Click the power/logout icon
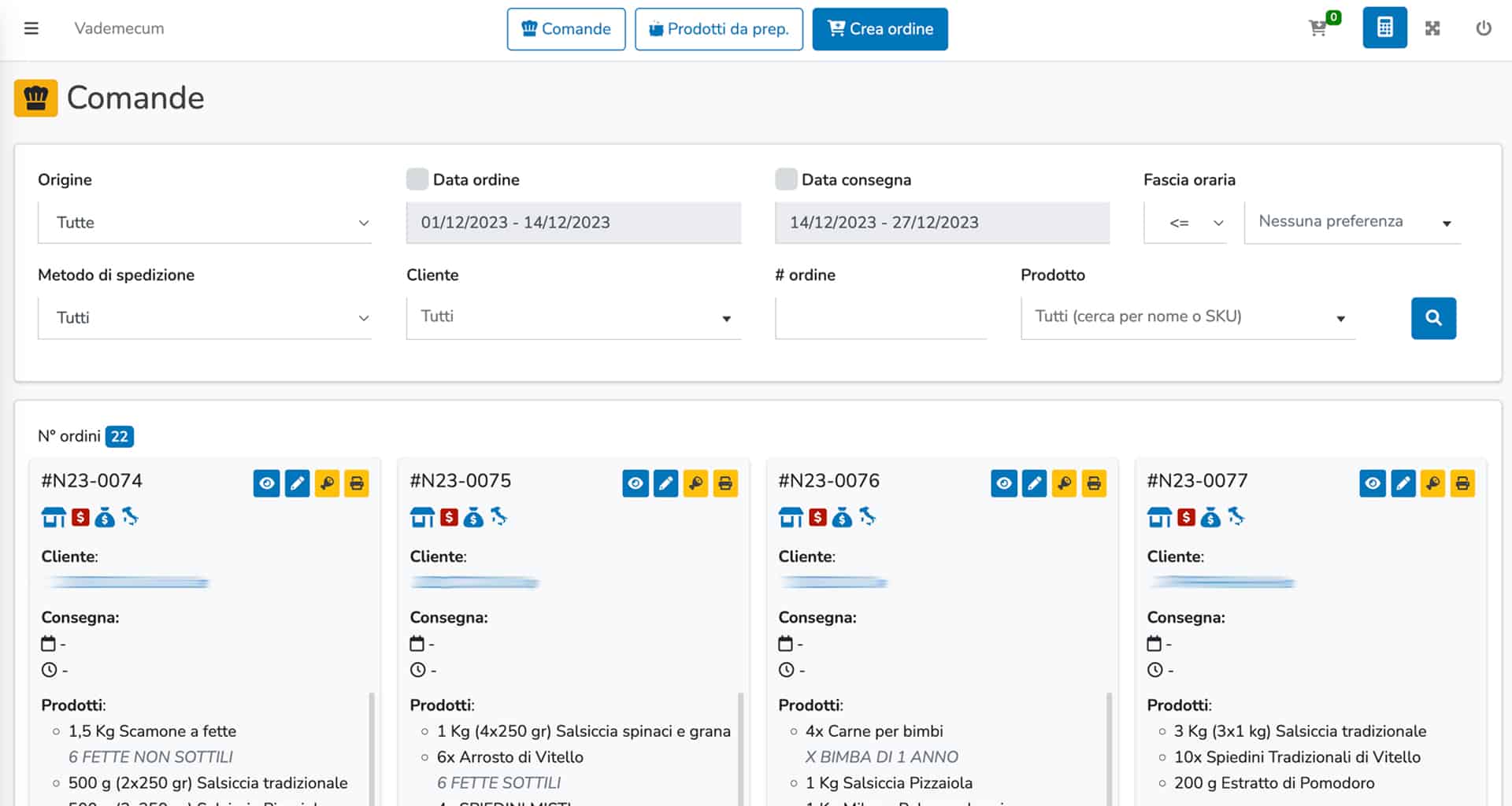1512x806 pixels. coord(1484,28)
